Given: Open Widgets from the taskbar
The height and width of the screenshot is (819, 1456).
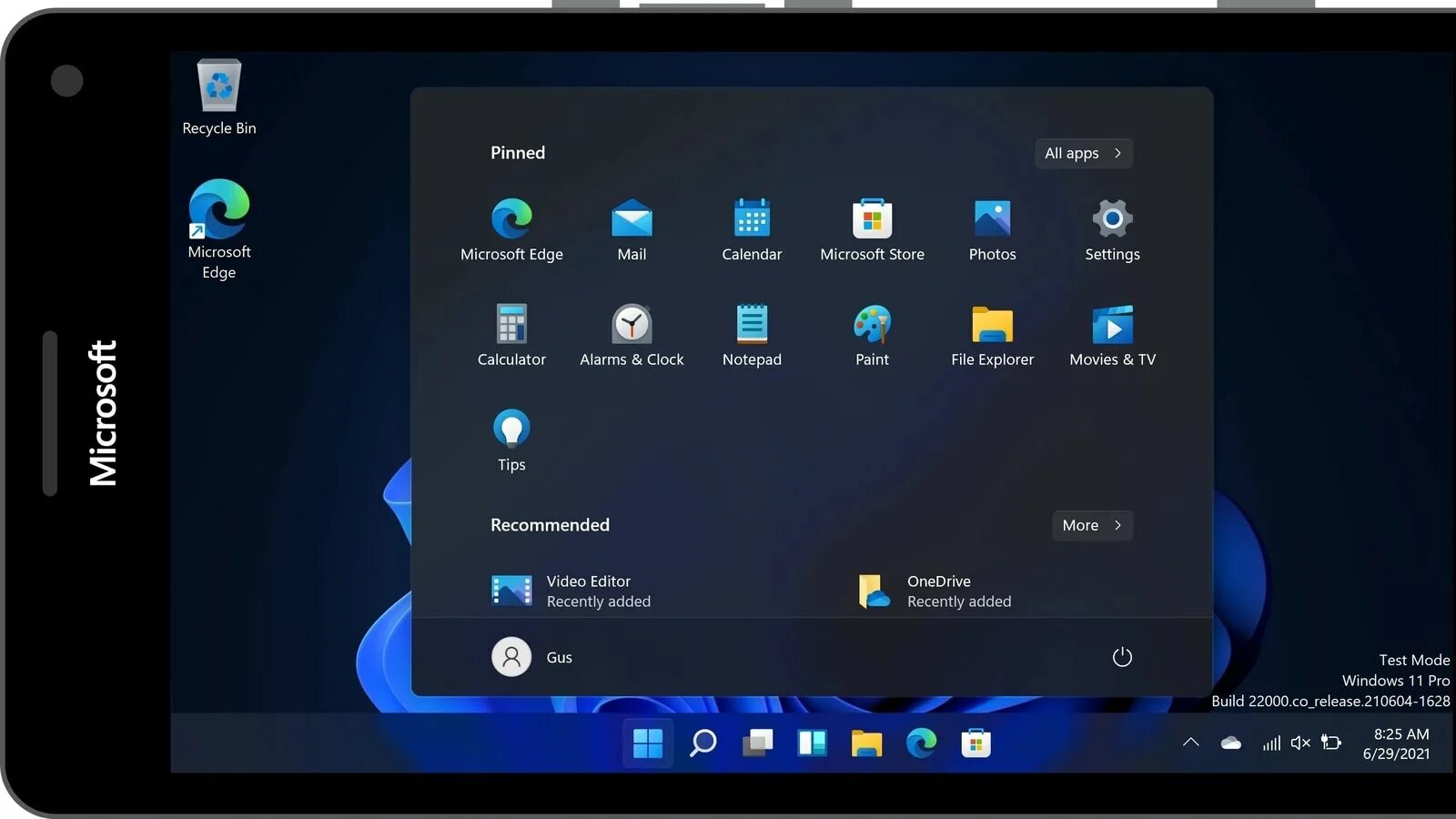Looking at the screenshot, I should tap(812, 743).
